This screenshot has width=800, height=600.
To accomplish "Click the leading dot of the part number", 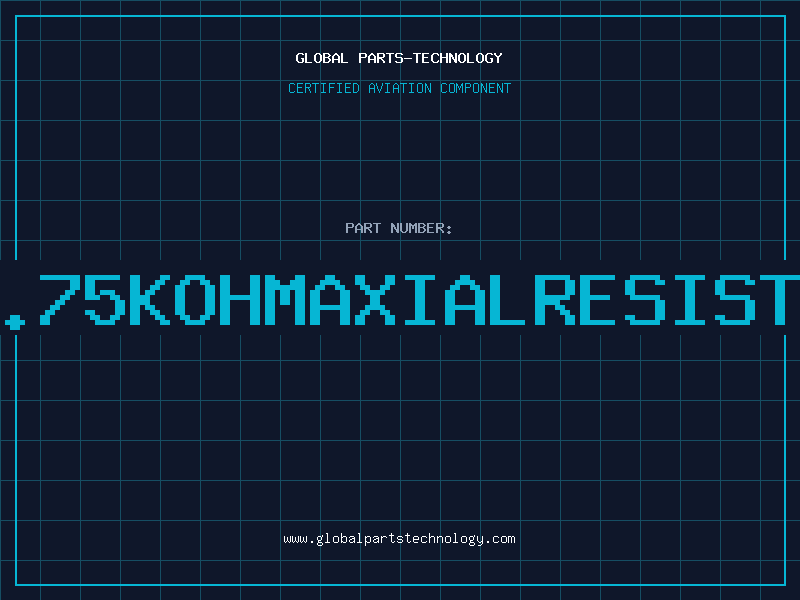I will pos(15,322).
